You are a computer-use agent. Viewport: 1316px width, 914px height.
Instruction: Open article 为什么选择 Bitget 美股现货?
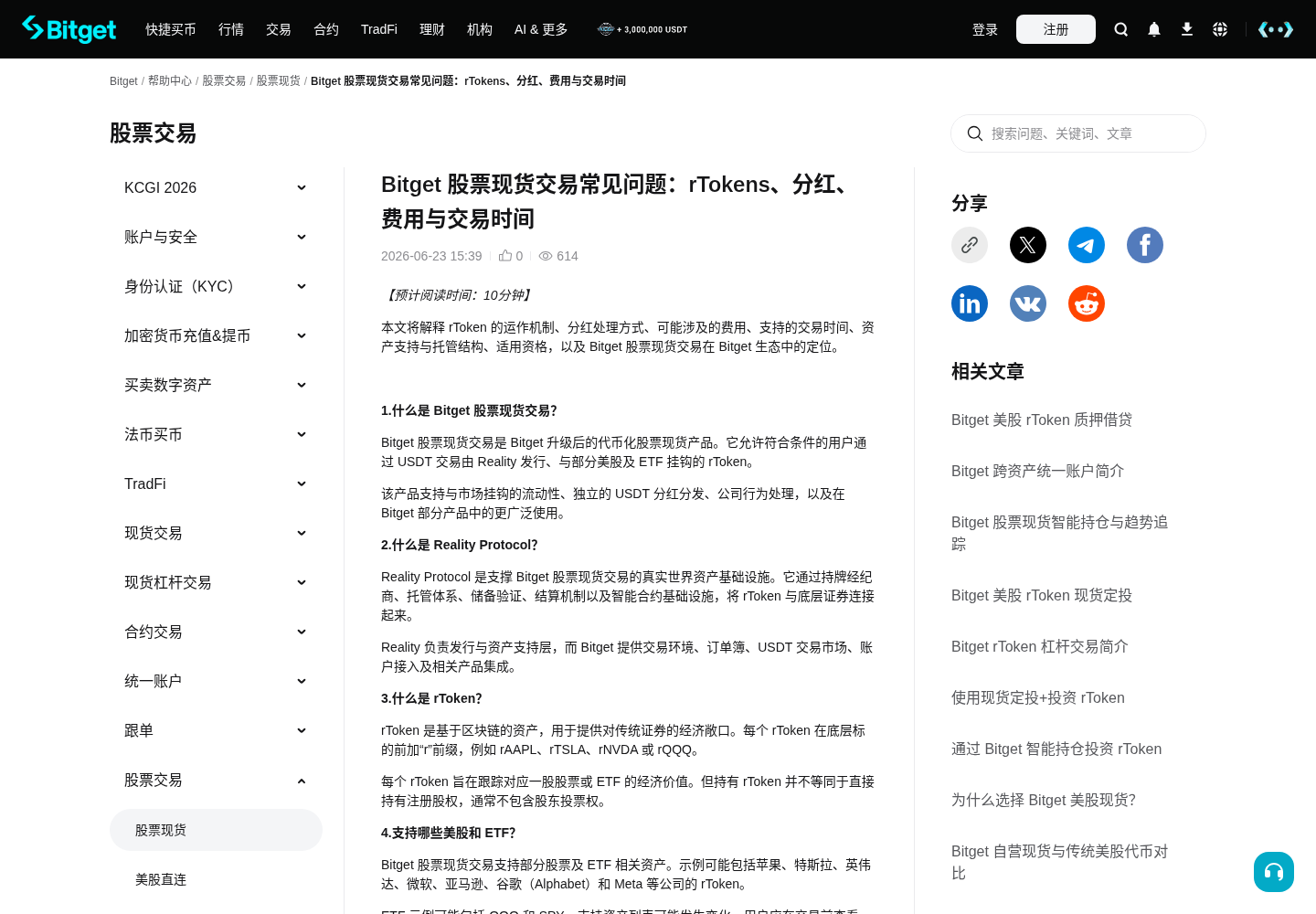coord(1044,800)
